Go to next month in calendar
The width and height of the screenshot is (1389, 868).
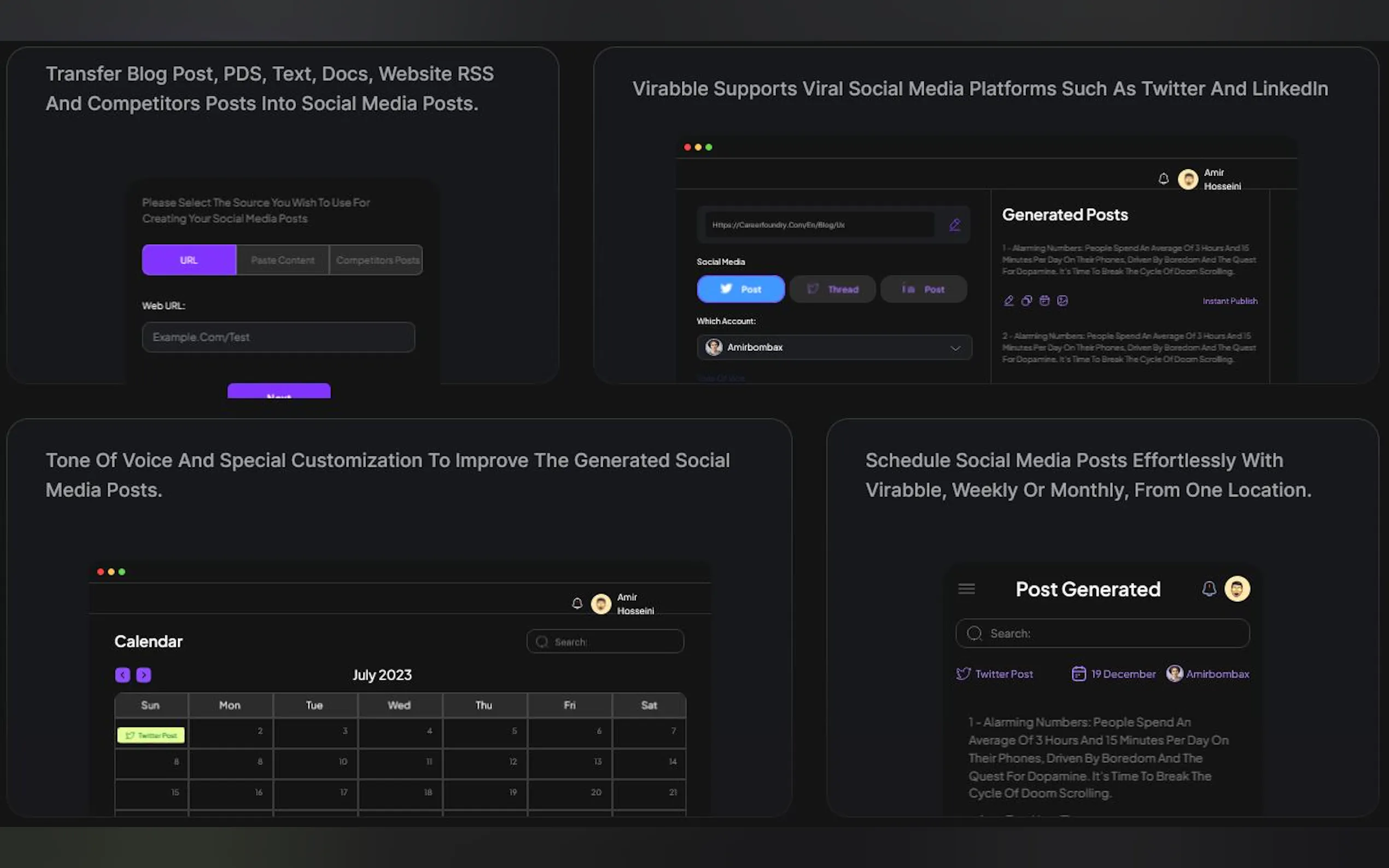[x=144, y=675]
